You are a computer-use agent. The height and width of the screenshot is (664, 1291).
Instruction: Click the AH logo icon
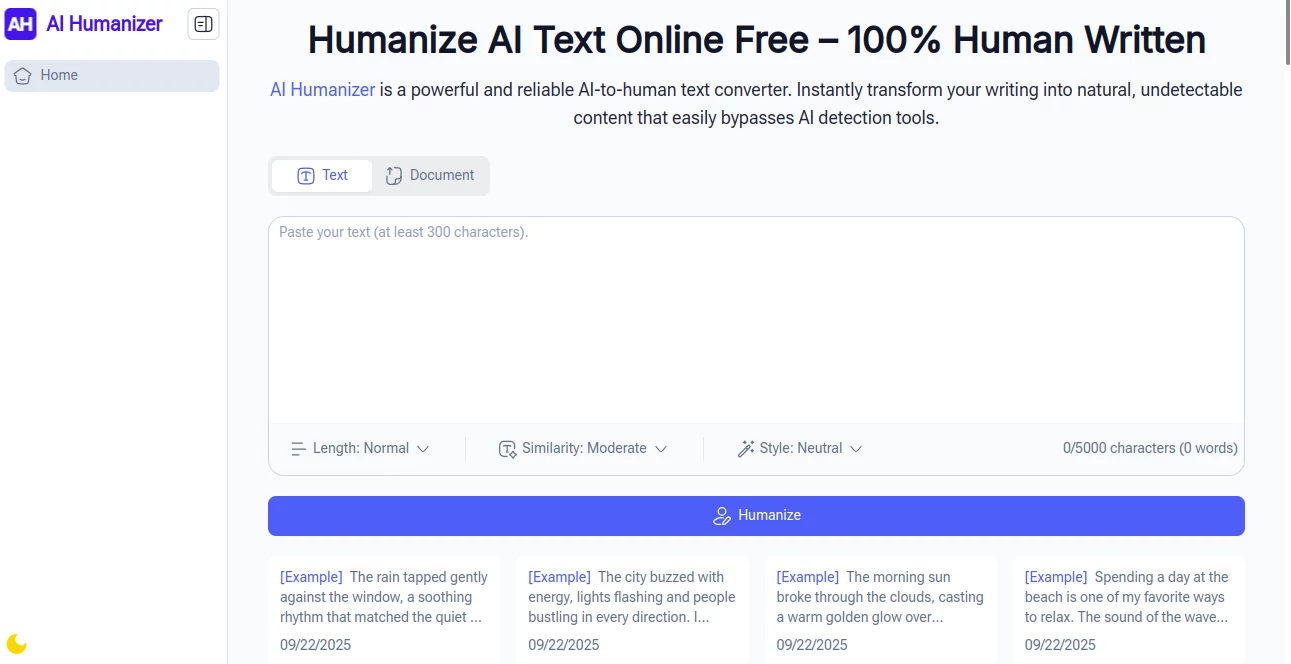[x=20, y=23]
